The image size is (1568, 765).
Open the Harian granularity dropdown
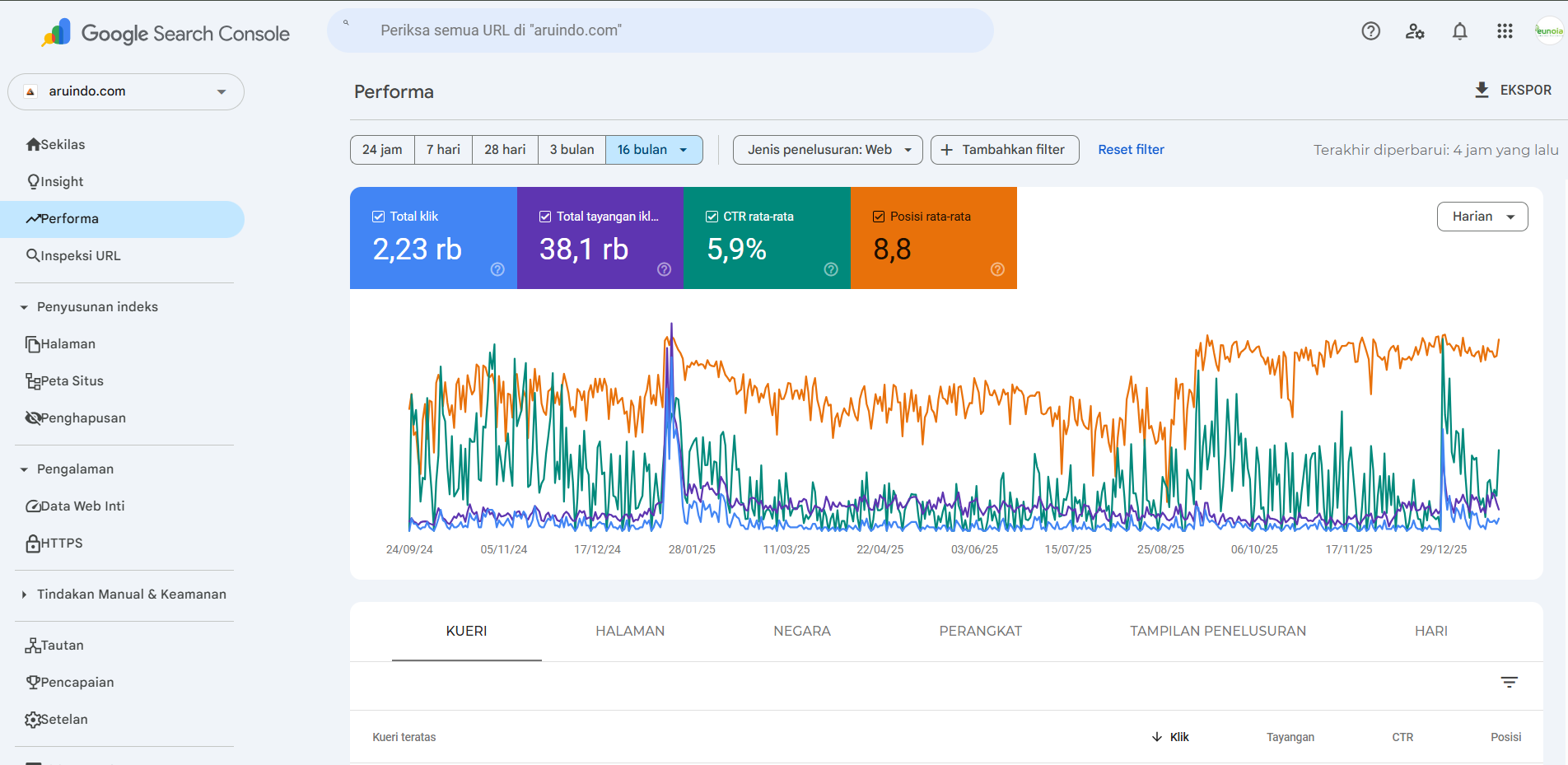click(x=1482, y=217)
